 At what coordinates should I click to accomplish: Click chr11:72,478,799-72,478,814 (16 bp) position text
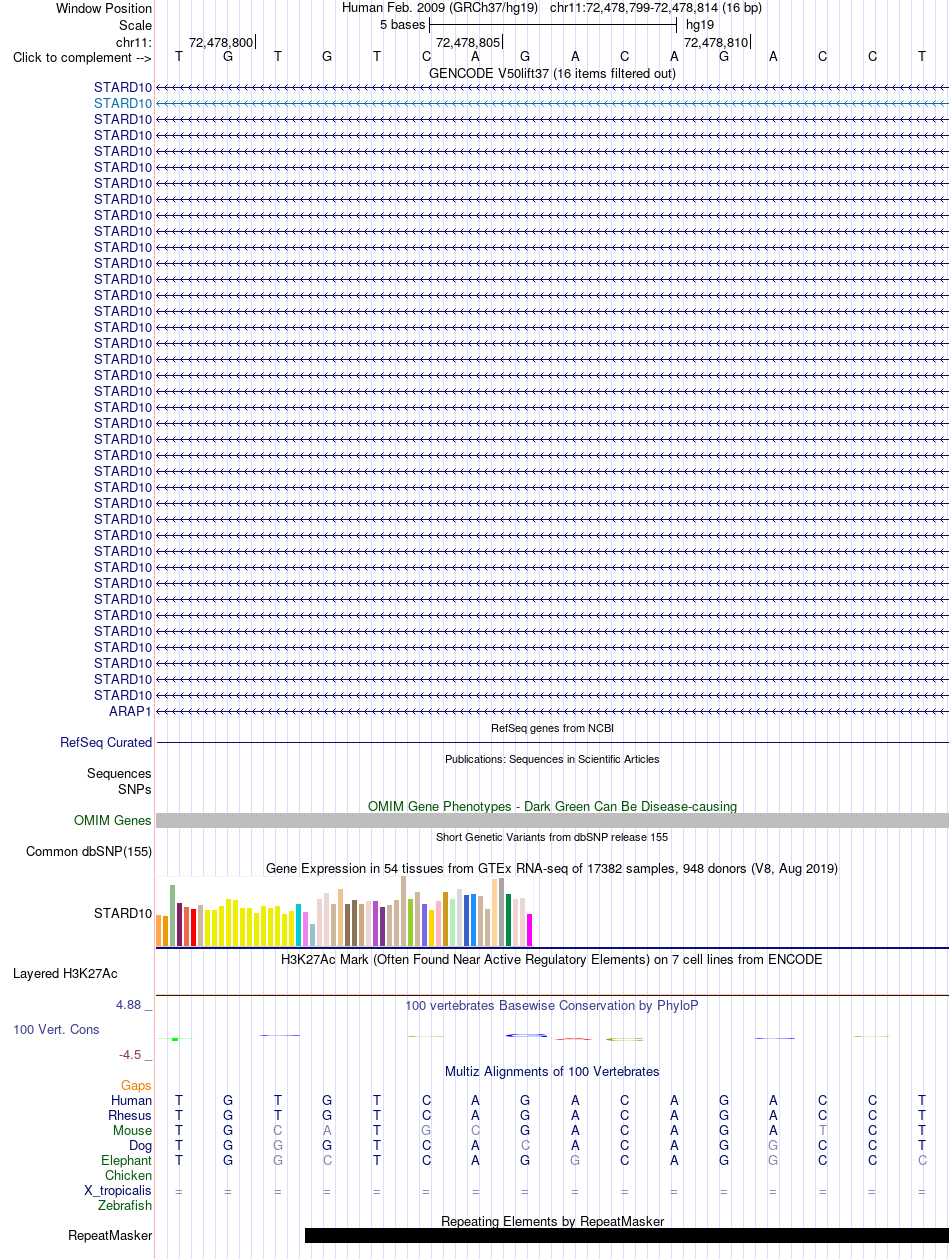pos(655,8)
